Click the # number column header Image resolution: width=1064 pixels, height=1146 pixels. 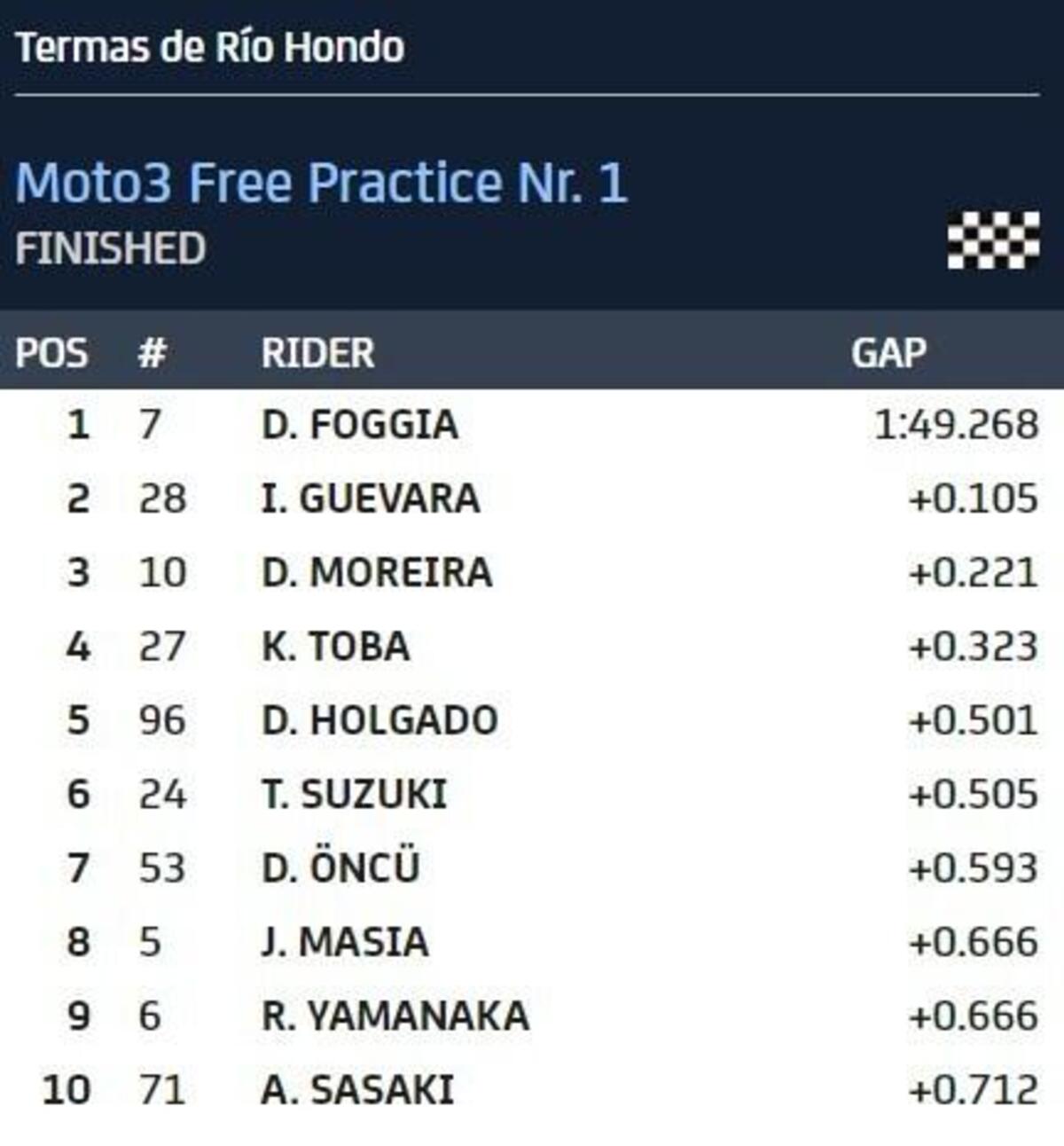point(153,353)
